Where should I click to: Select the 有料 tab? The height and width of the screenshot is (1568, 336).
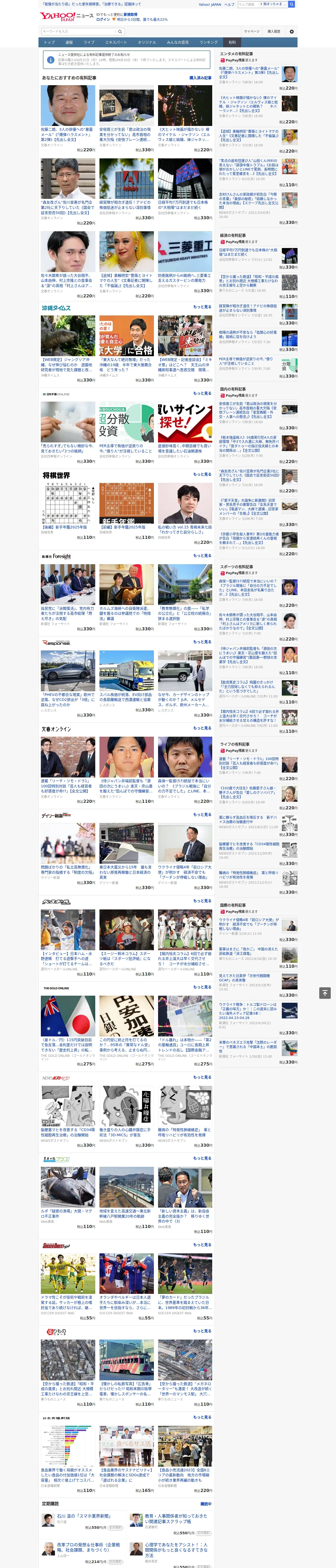pyautogui.click(x=232, y=43)
